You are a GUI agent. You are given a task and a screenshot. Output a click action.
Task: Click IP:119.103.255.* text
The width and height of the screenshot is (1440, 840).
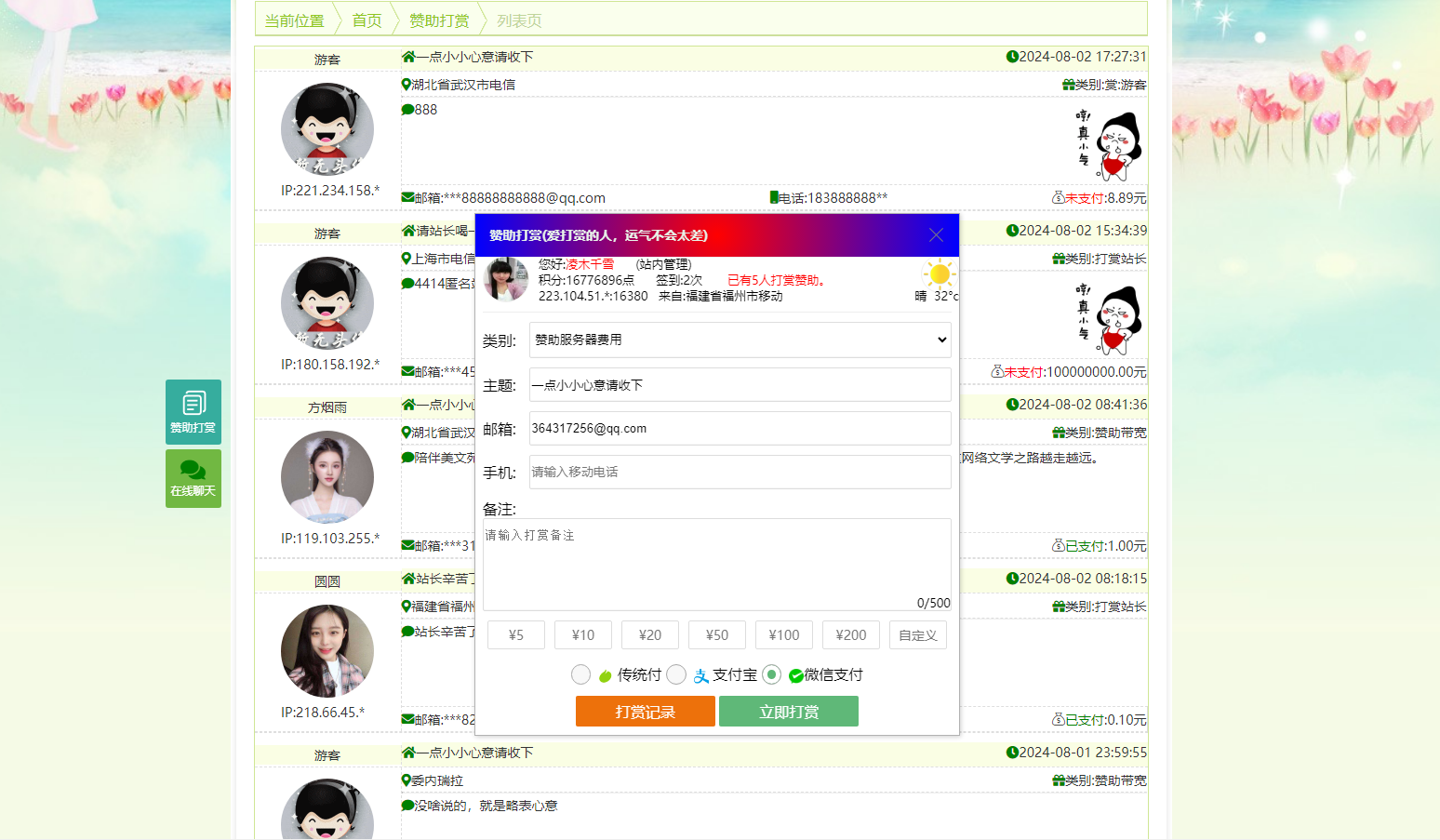(330, 539)
